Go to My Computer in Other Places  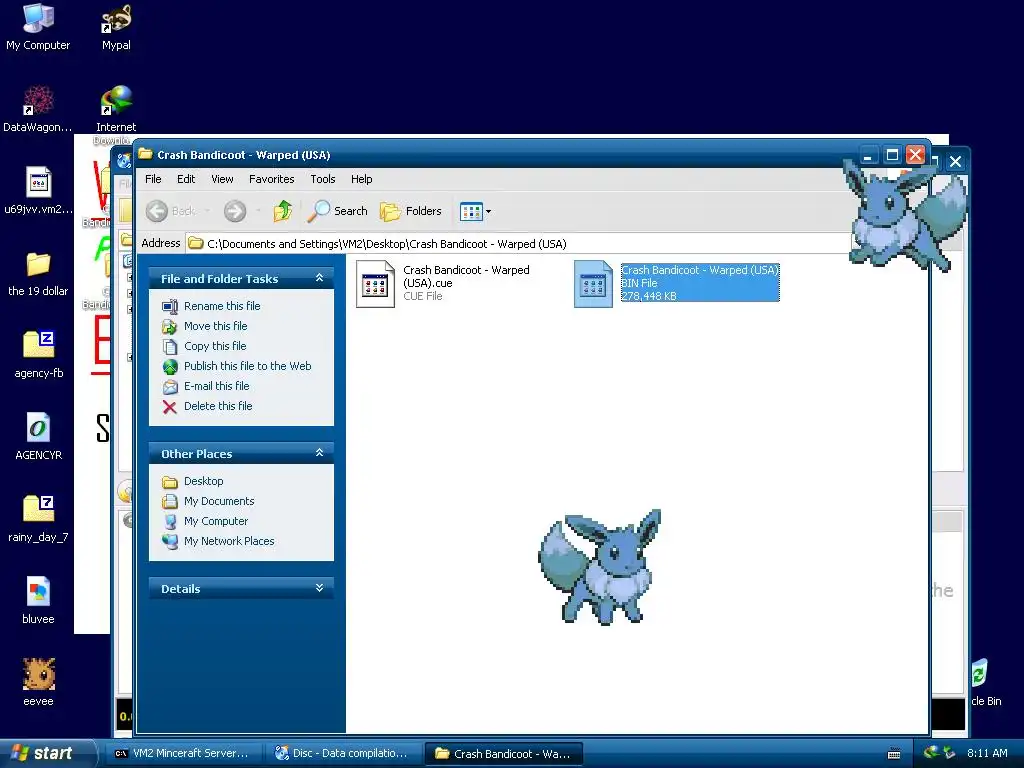point(216,521)
